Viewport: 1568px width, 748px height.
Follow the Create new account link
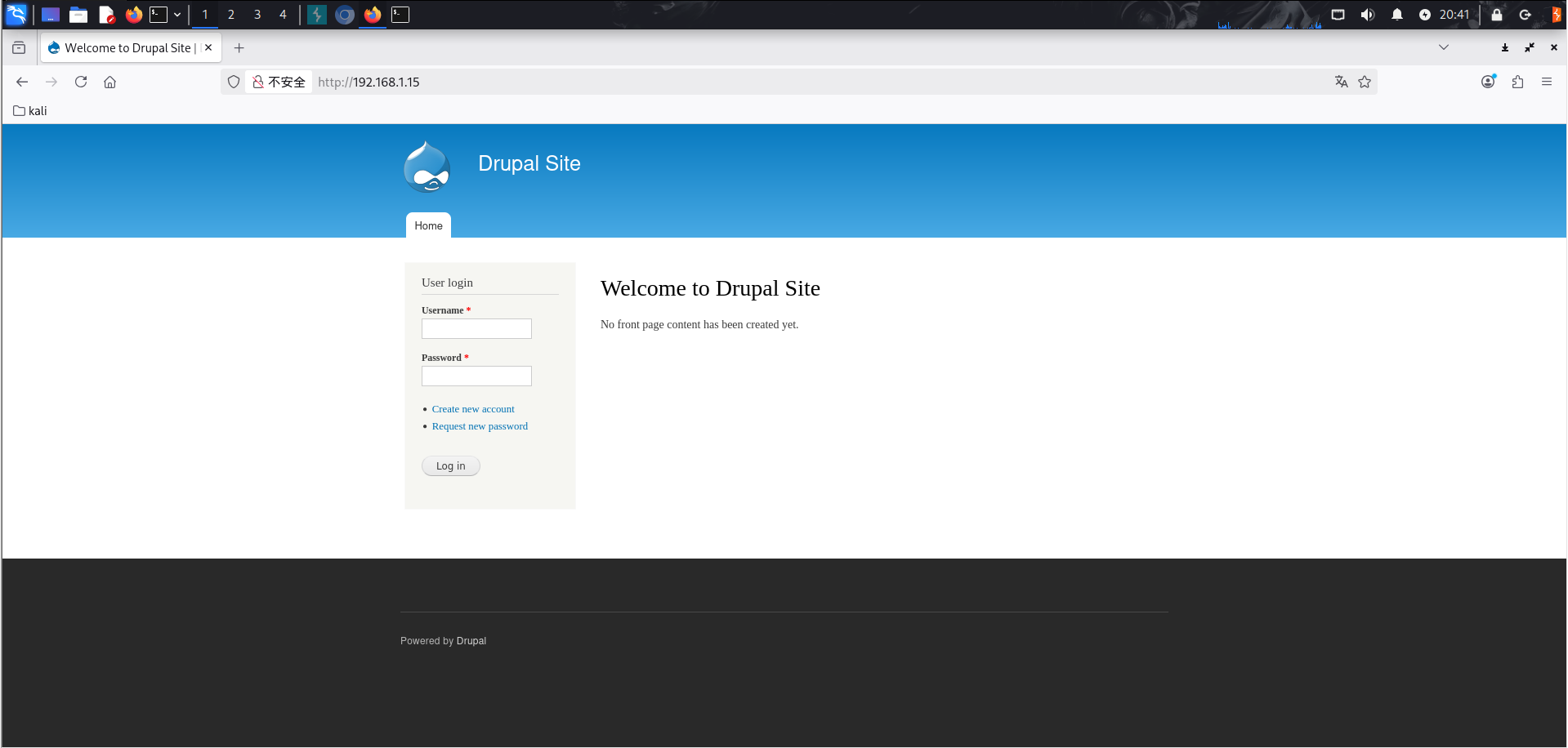(x=473, y=409)
